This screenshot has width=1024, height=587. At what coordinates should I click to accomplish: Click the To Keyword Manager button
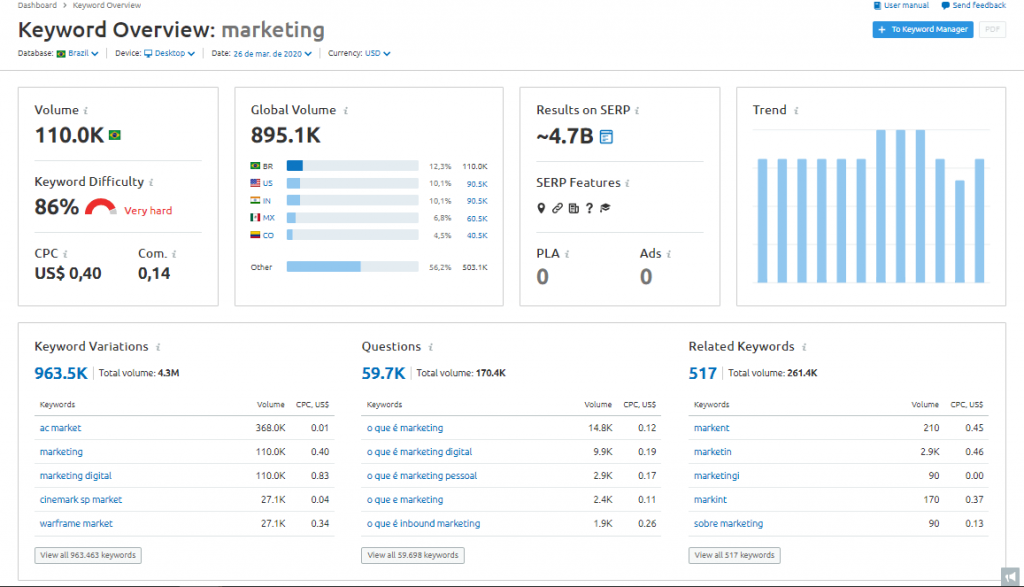pos(922,29)
